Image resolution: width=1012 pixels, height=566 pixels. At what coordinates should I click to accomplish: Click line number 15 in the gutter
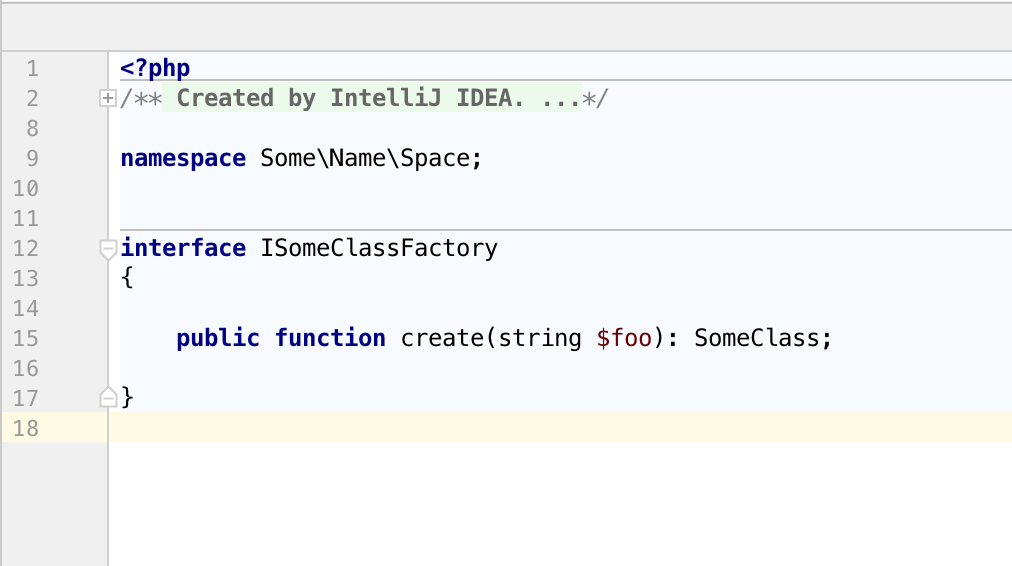(26, 338)
